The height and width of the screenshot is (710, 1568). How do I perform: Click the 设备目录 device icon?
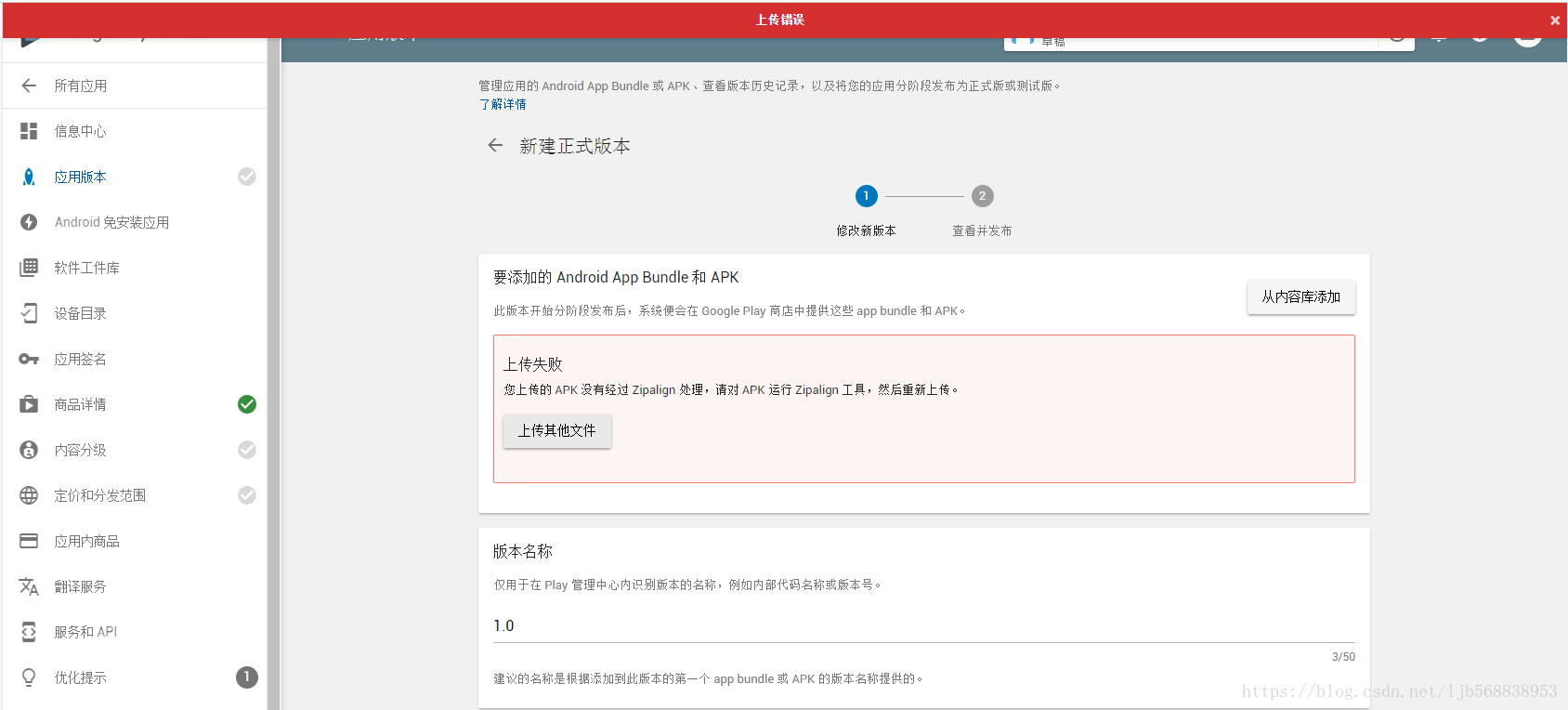pyautogui.click(x=29, y=313)
